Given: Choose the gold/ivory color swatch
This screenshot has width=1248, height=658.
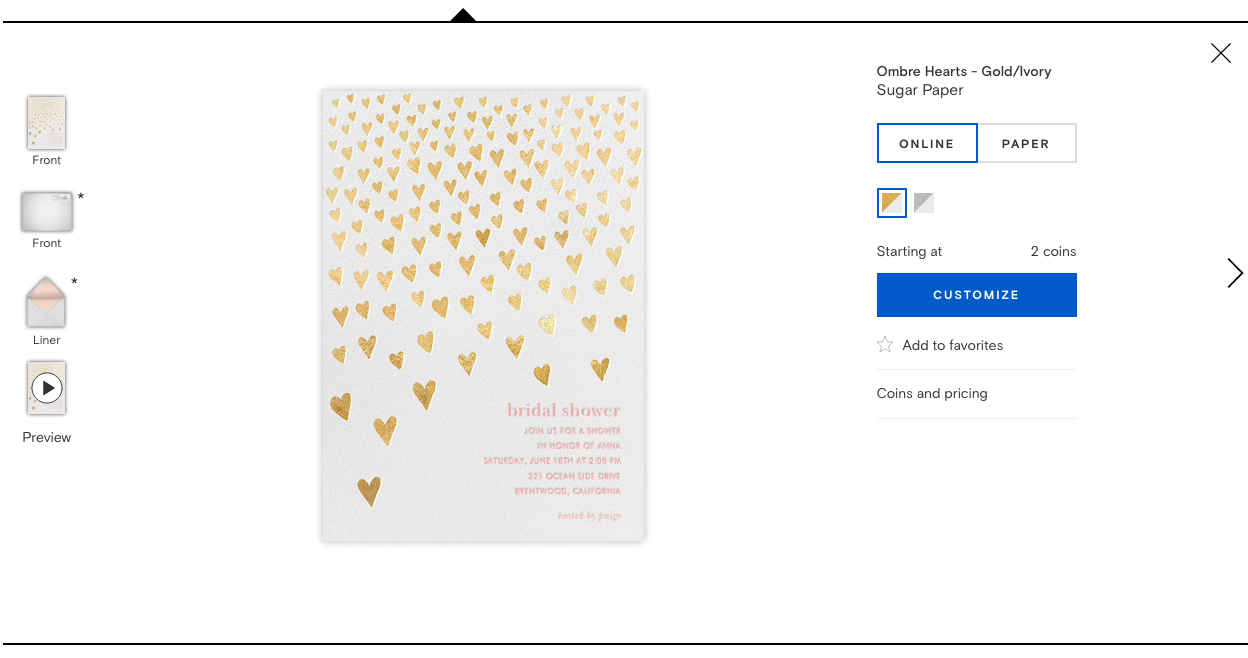Looking at the screenshot, I should [892, 203].
